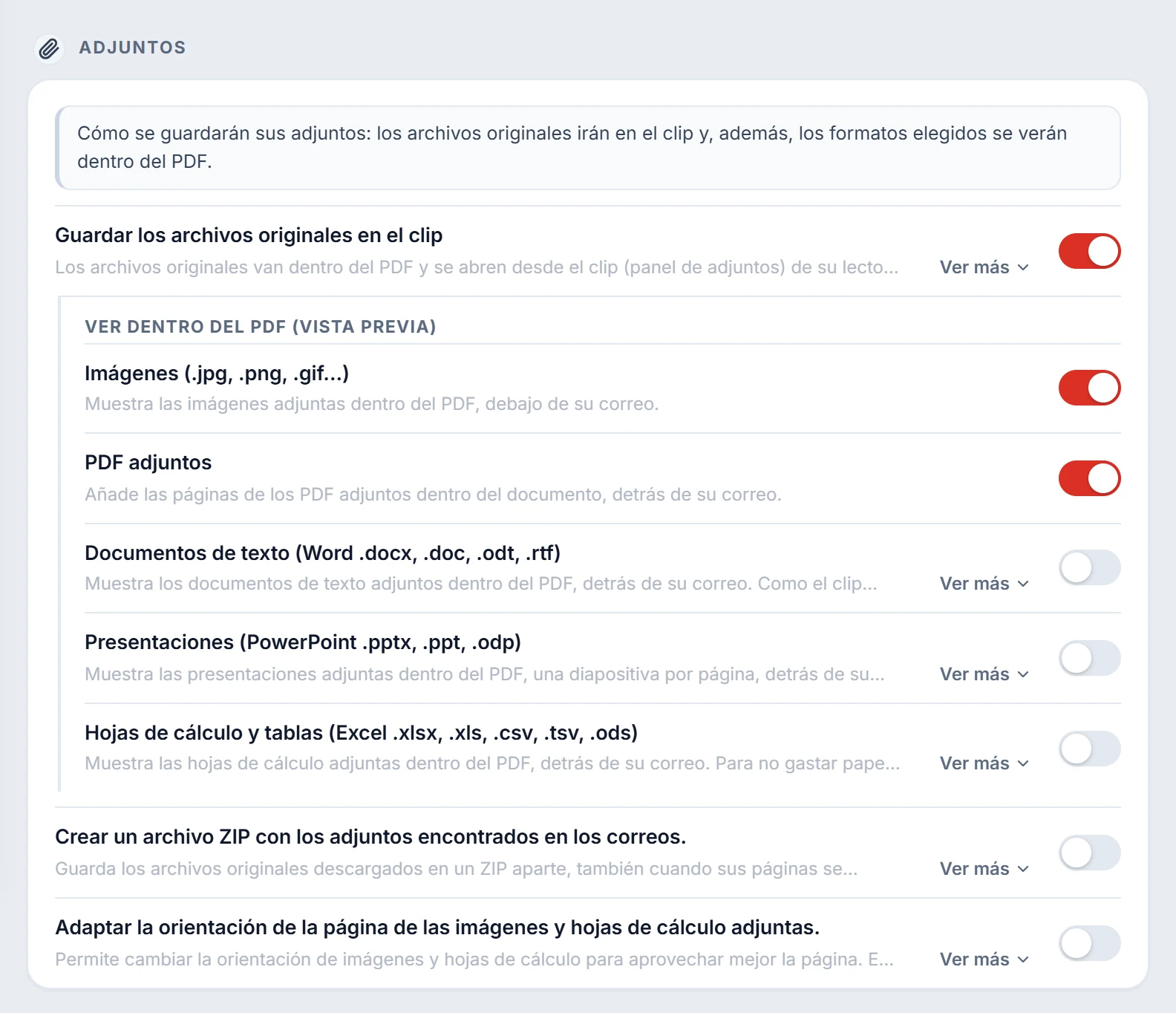
Task: Click the paperclip Adjuntos icon
Action: tap(49, 49)
